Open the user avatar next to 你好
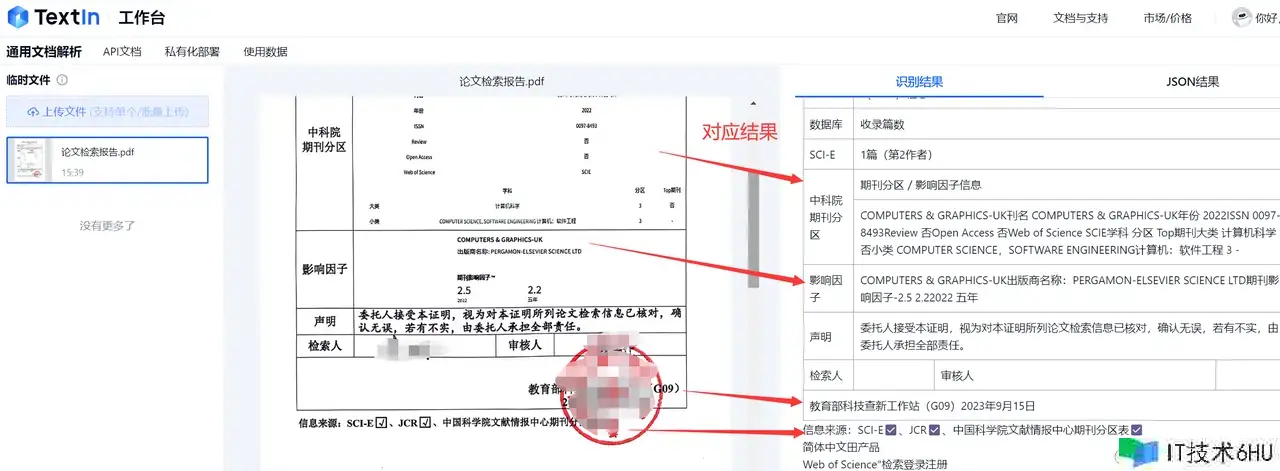This screenshot has height=471, width=1280. (x=1241, y=18)
